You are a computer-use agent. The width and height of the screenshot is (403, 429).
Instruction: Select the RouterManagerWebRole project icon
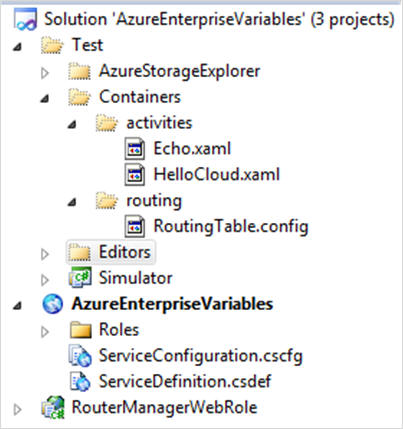pos(53,407)
